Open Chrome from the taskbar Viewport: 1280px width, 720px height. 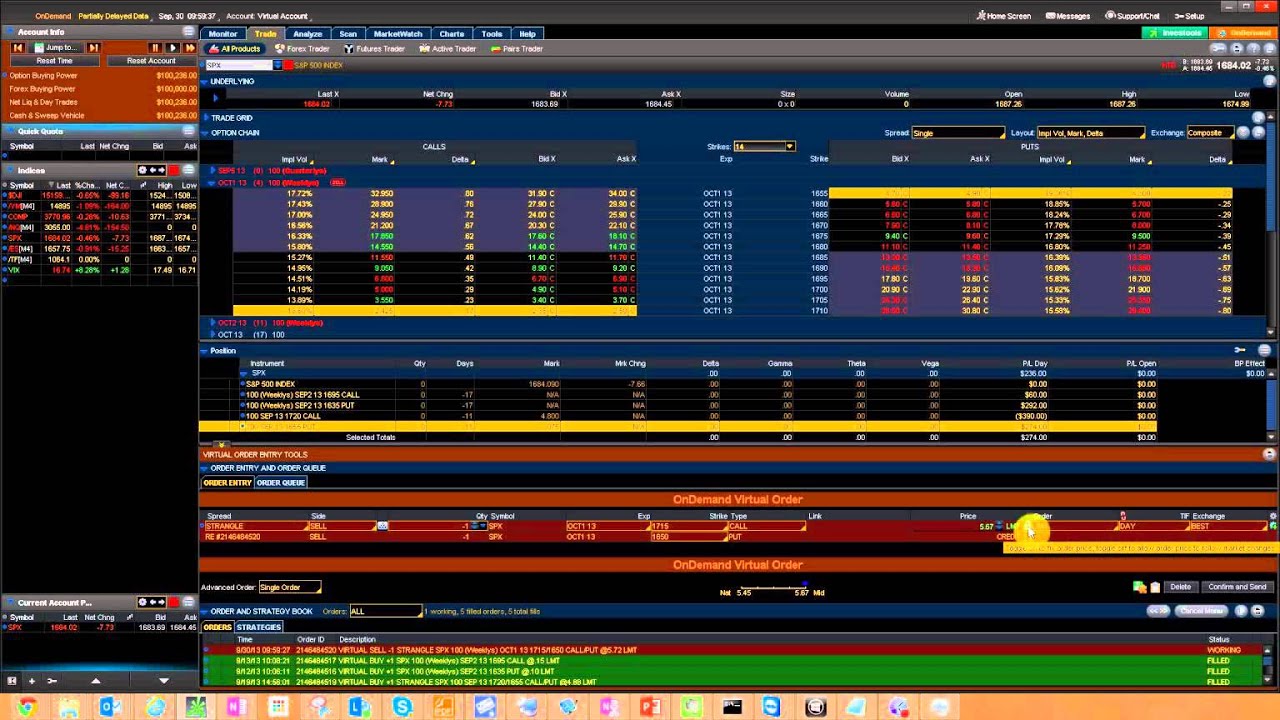coord(26,707)
